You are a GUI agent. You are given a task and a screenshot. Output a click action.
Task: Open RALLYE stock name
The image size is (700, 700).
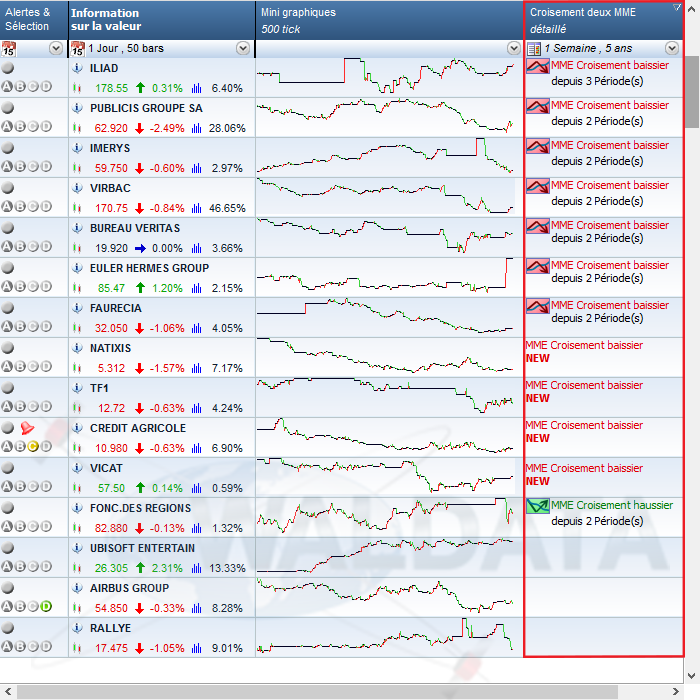[110, 628]
